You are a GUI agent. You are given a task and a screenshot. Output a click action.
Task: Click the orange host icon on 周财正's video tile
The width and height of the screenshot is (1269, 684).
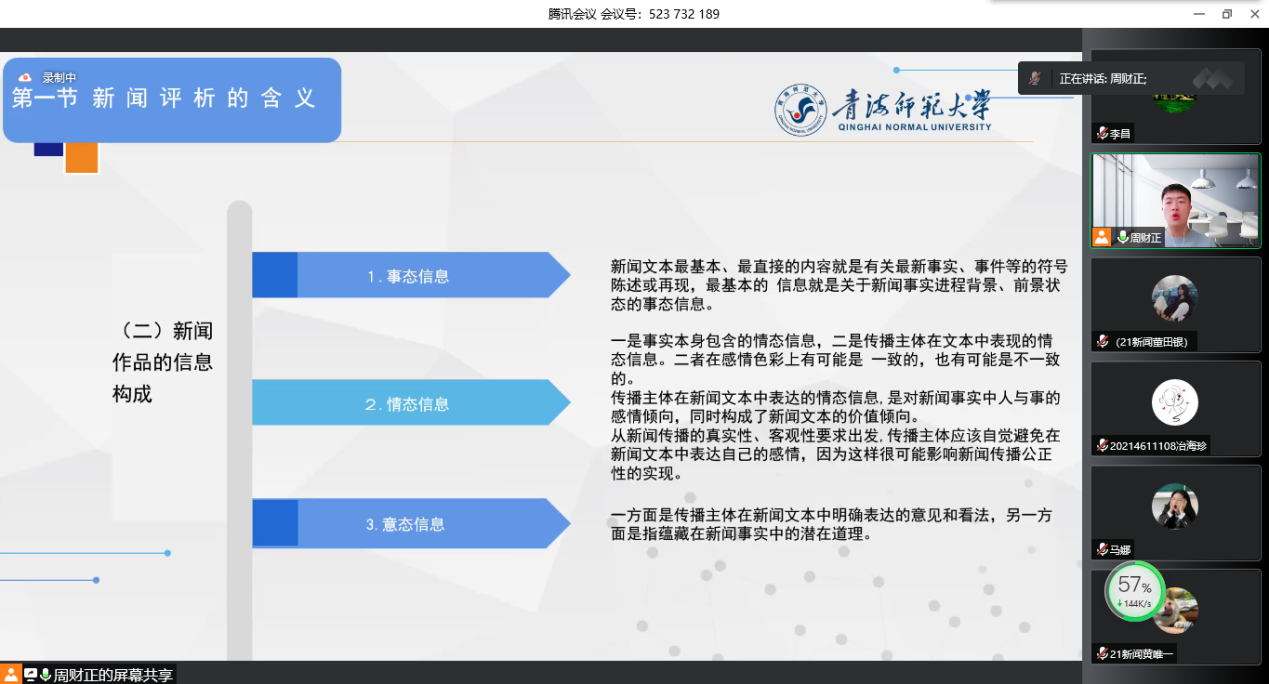point(1101,237)
